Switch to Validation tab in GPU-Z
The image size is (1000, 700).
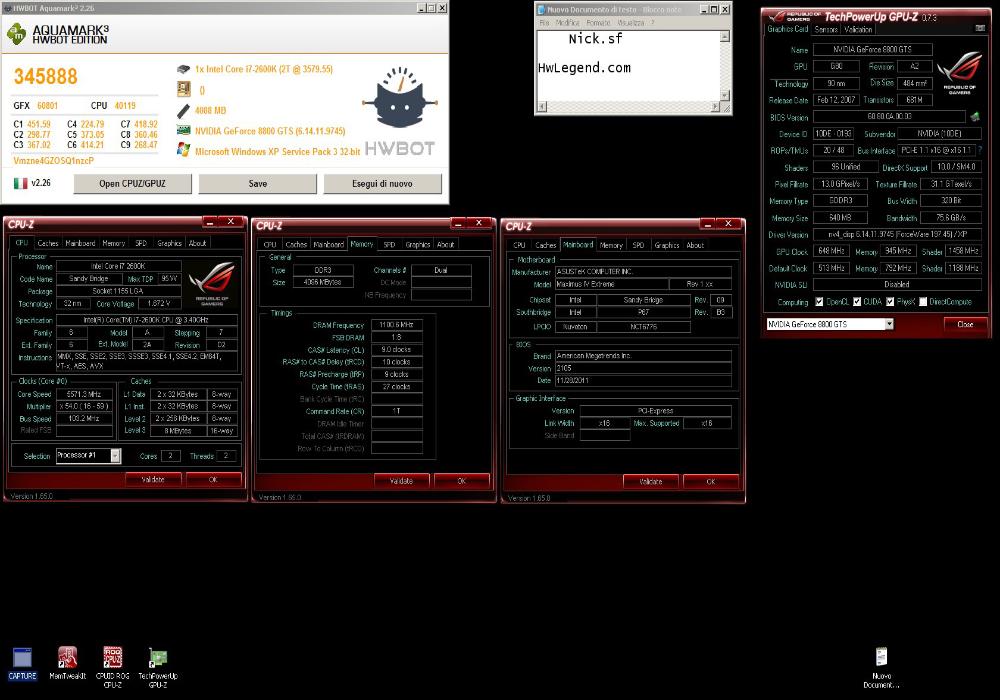click(858, 29)
